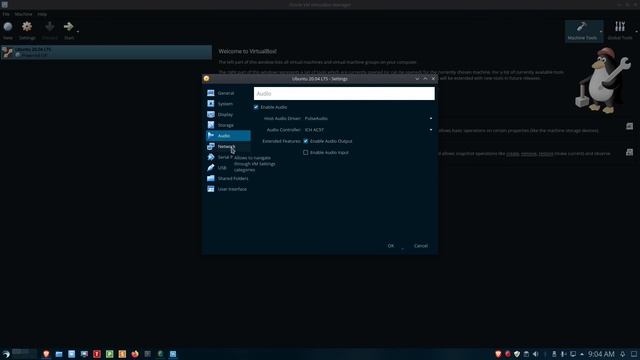The width and height of the screenshot is (640, 360).
Task: Expand the Start button dropdown arrow
Action: click(78, 31)
